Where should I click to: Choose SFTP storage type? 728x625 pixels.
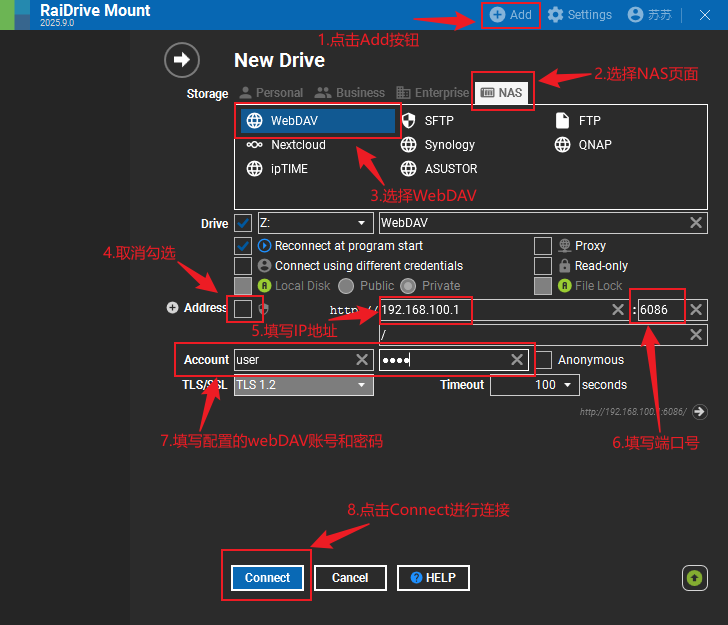point(428,121)
